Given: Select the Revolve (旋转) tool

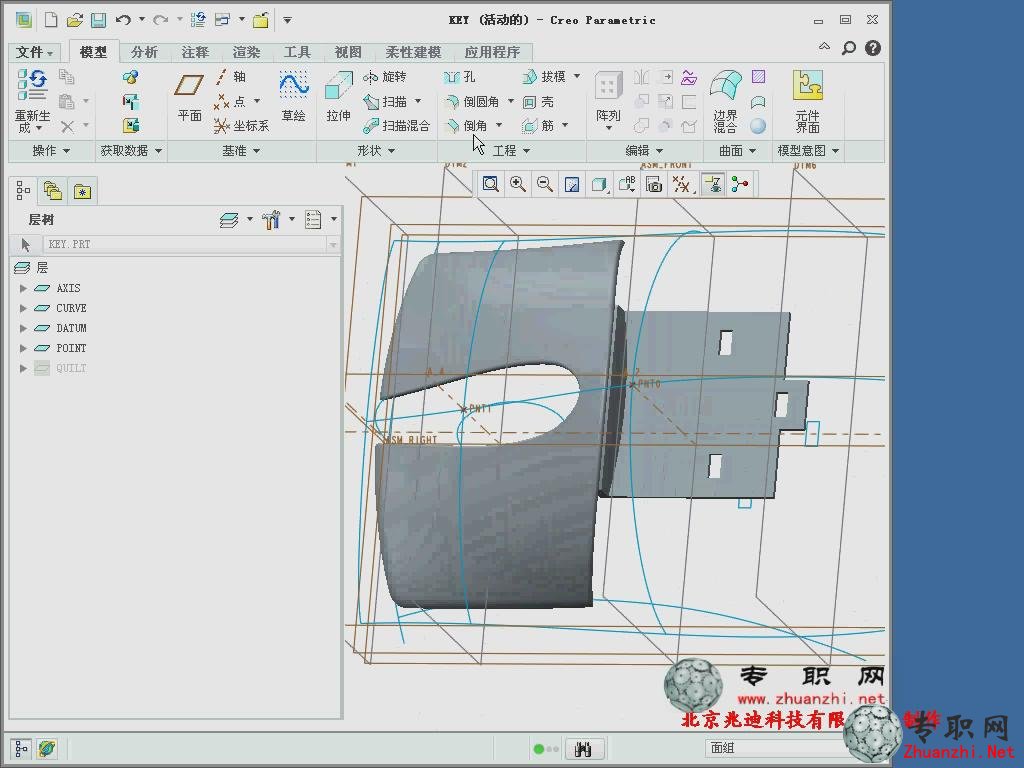Looking at the screenshot, I should coord(385,77).
